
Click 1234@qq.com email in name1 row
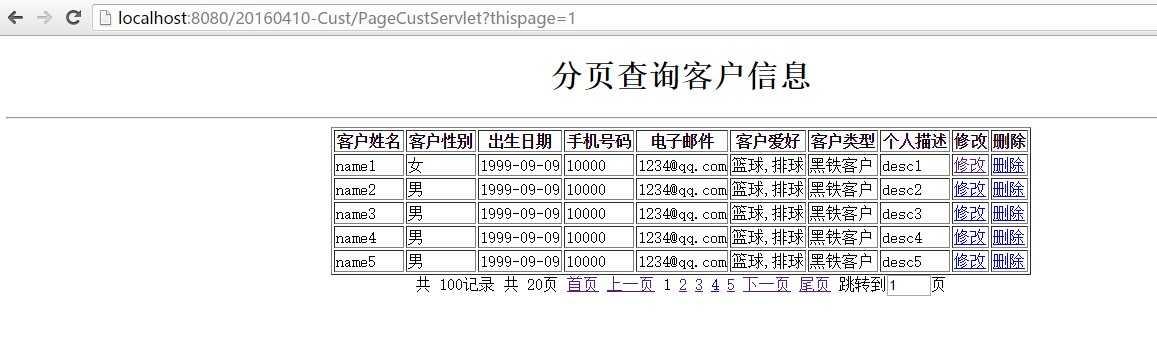[x=683, y=165]
